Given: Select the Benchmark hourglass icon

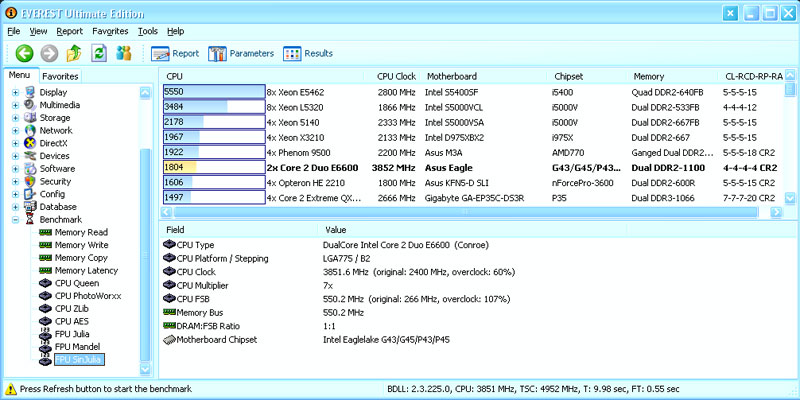Looking at the screenshot, I should 30,220.
